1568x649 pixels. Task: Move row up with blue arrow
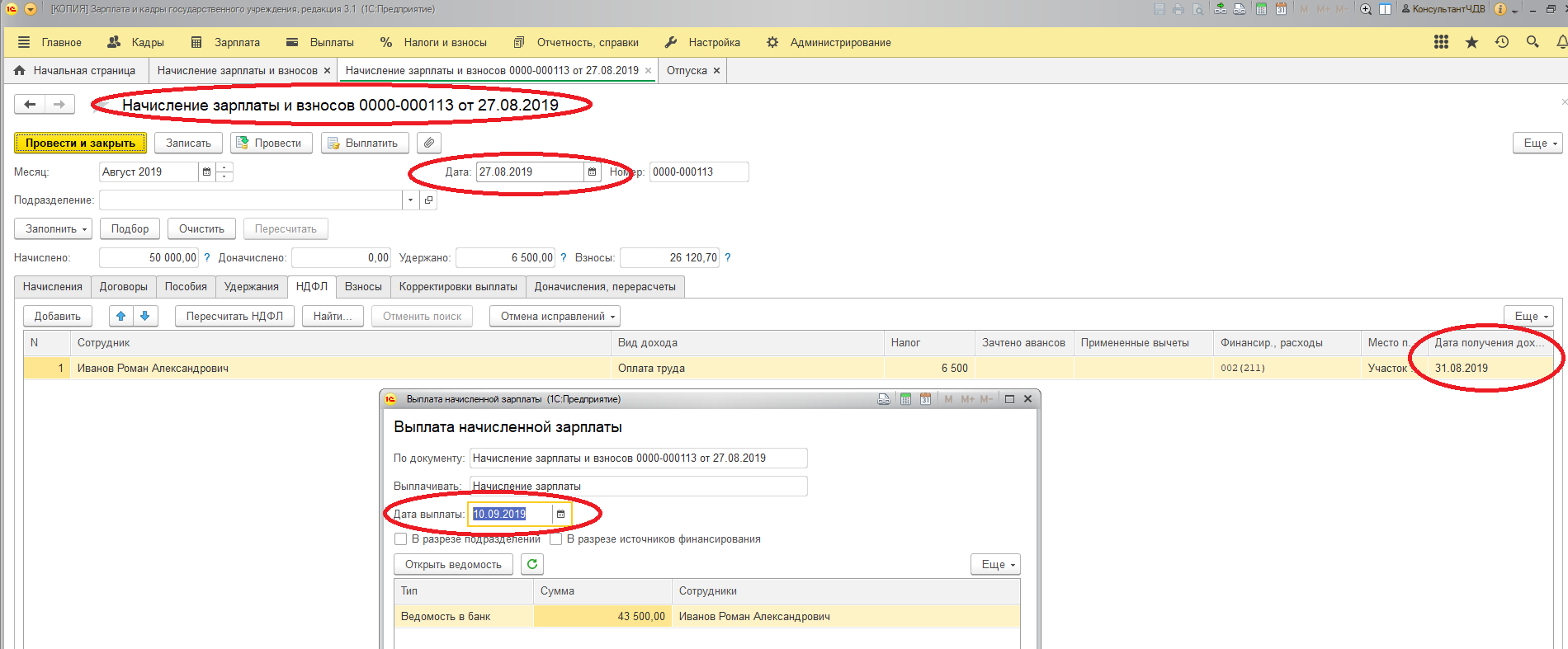(x=121, y=316)
